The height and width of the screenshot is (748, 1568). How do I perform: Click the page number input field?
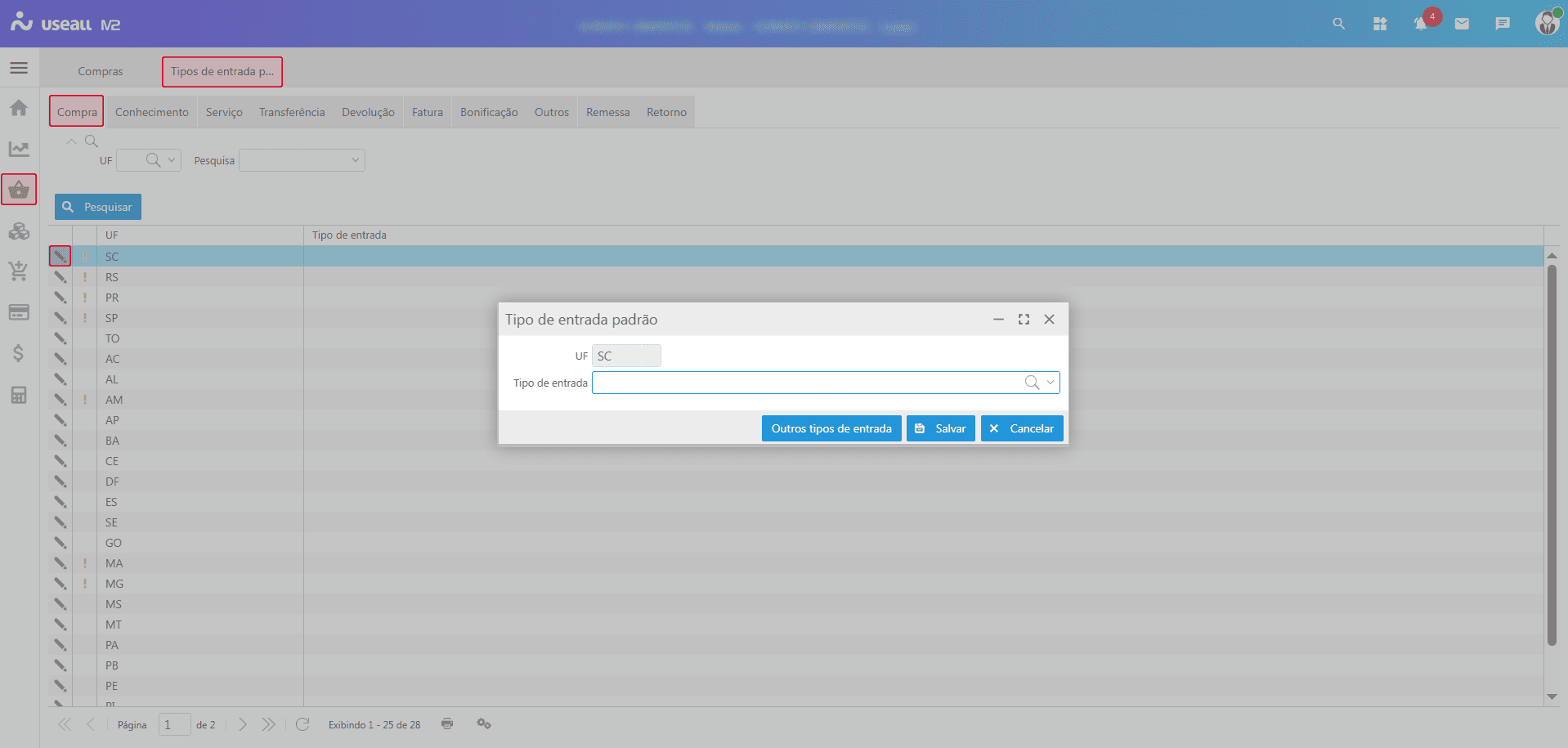[x=173, y=725]
